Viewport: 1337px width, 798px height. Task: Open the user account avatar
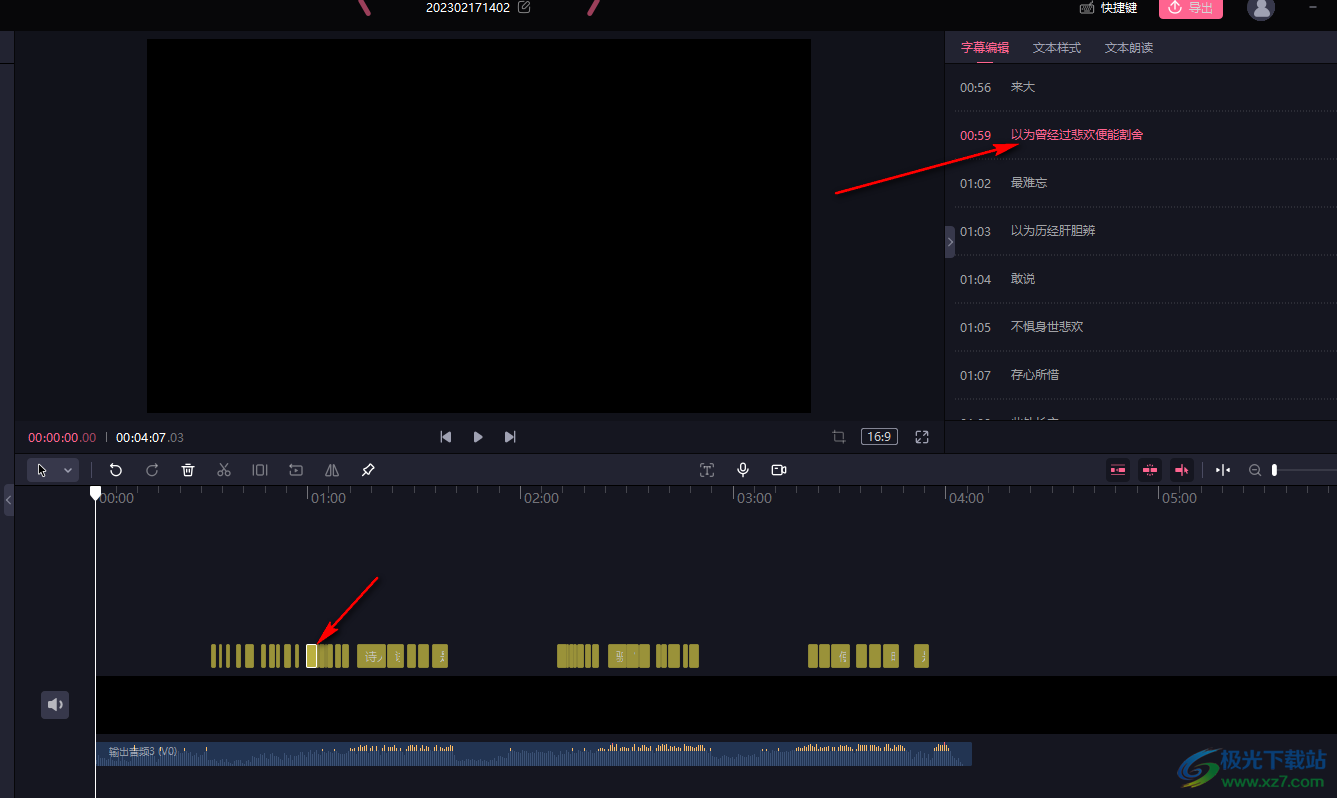point(1262,8)
